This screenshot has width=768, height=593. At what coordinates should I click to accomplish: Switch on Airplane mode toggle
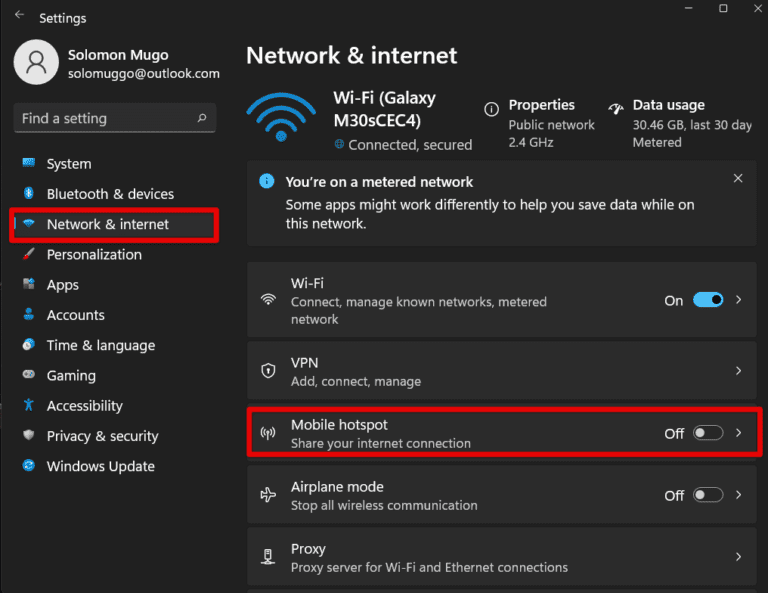[x=708, y=495]
